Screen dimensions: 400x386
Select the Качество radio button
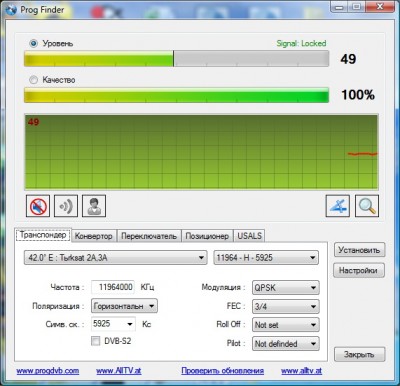coord(33,80)
